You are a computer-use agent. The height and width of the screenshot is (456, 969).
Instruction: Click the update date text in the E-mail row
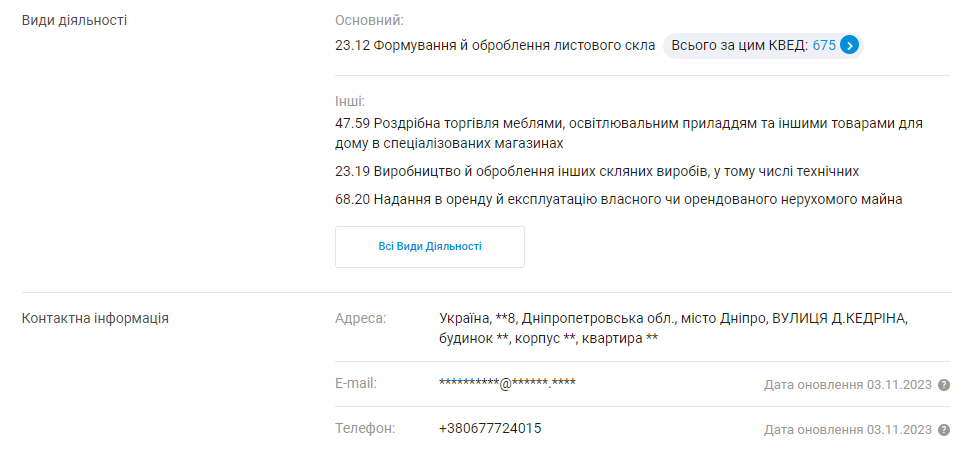click(x=847, y=385)
